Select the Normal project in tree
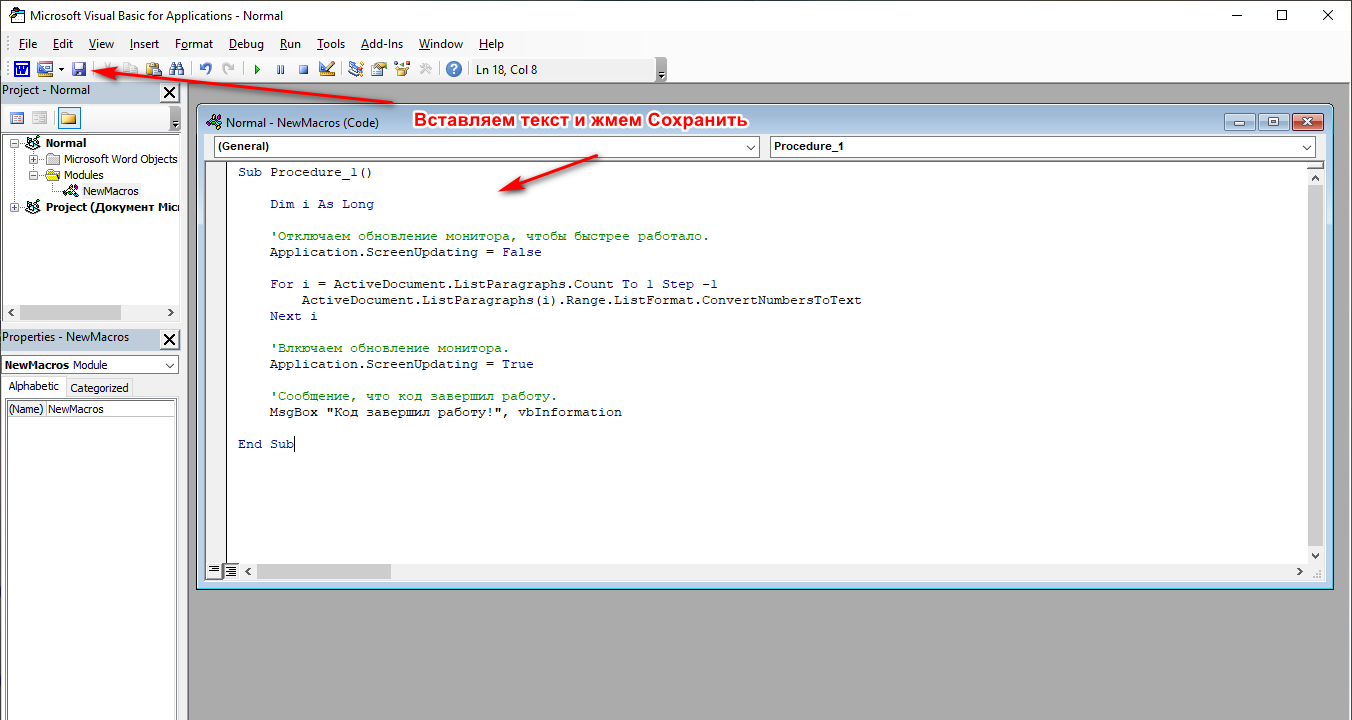 click(66, 143)
